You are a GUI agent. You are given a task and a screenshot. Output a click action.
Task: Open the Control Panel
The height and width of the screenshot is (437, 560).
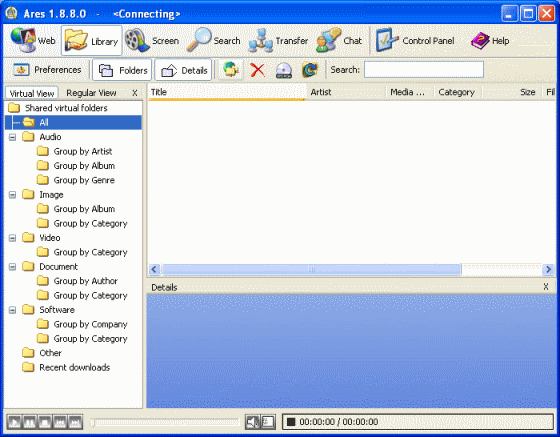pos(415,41)
